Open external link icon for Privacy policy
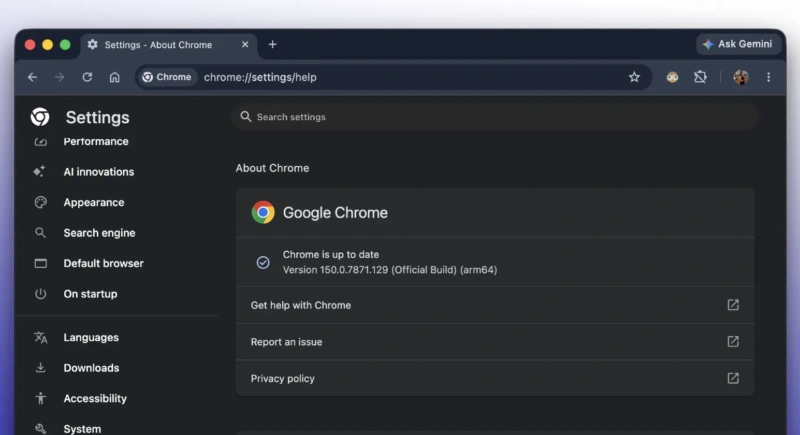This screenshot has width=800, height=435. 733,378
